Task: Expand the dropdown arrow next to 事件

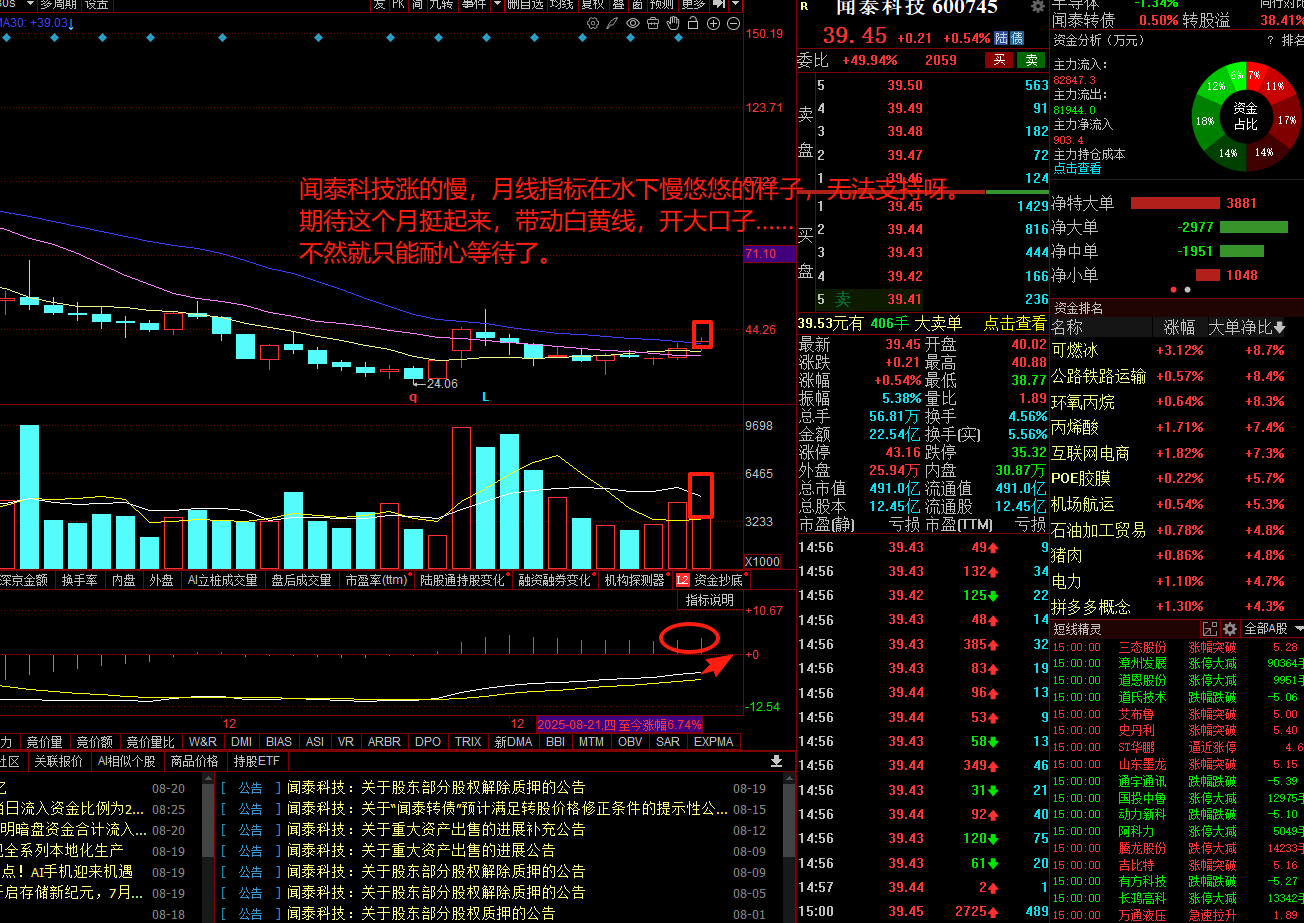Action: click(x=497, y=4)
